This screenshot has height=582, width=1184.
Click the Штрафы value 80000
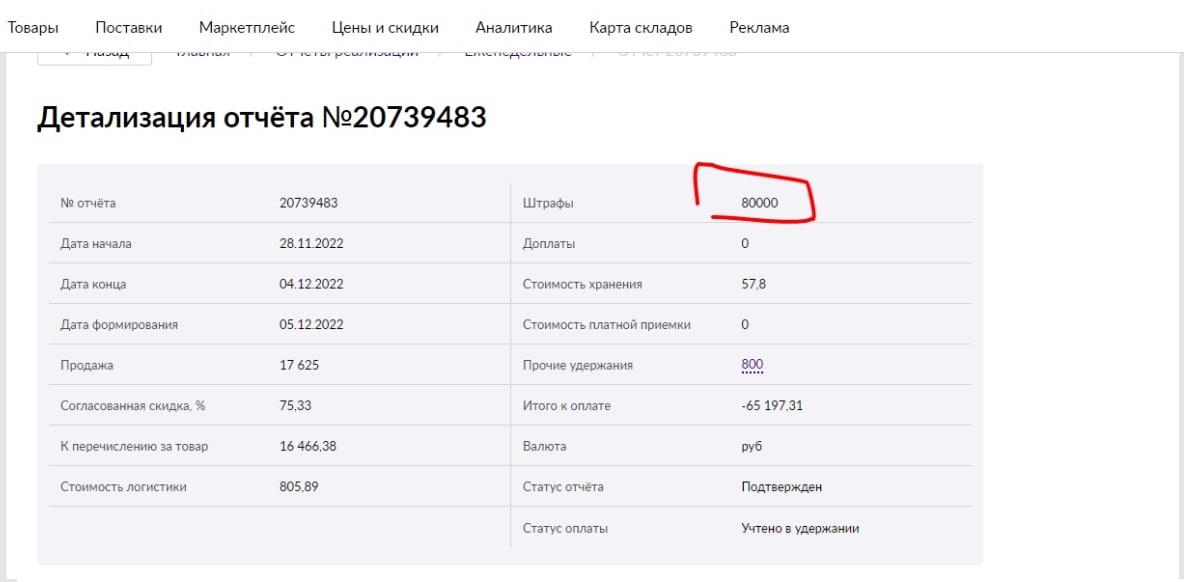point(759,203)
